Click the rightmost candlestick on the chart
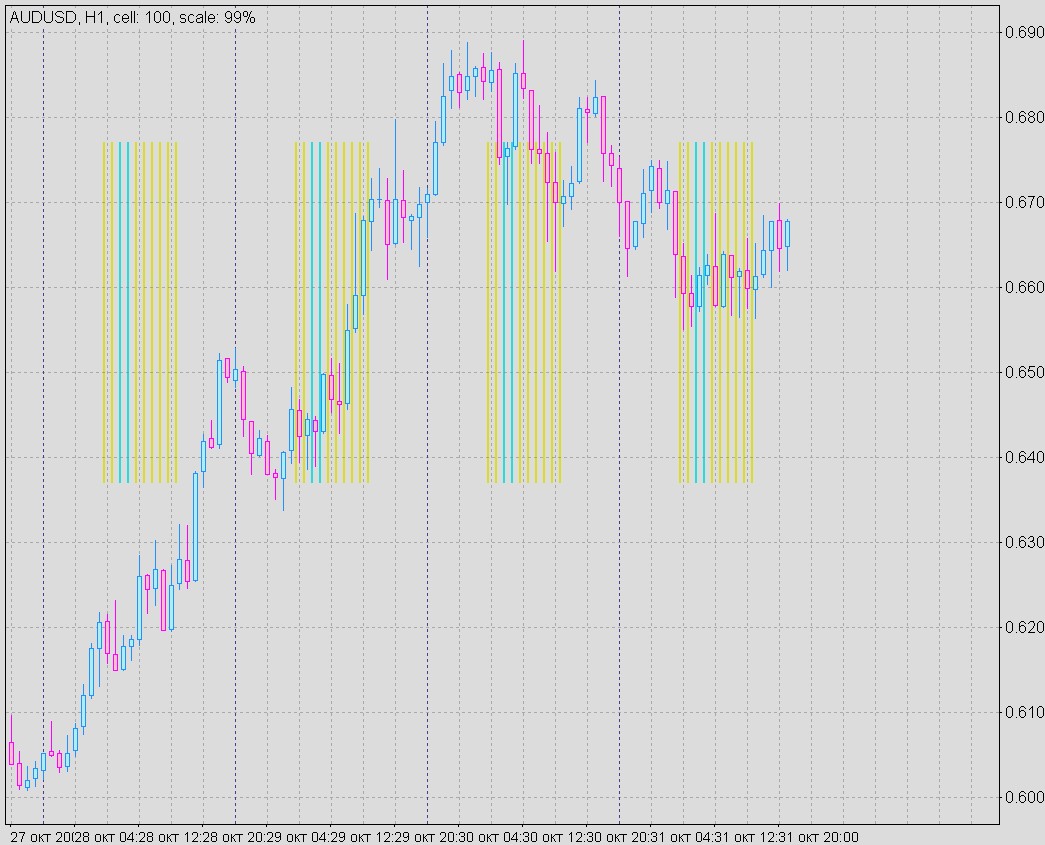 (787, 234)
